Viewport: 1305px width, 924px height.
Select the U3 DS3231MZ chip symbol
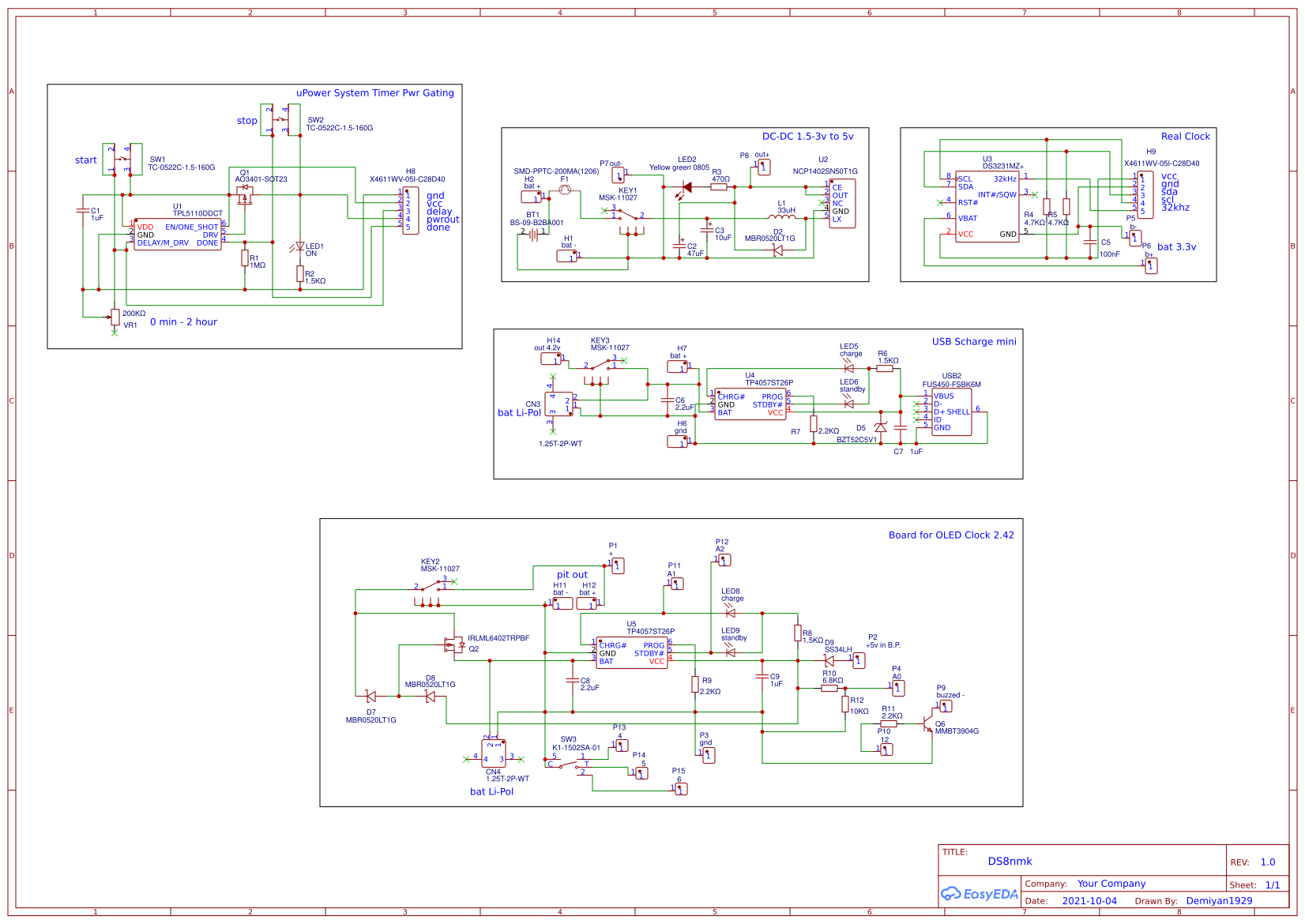tap(987, 205)
